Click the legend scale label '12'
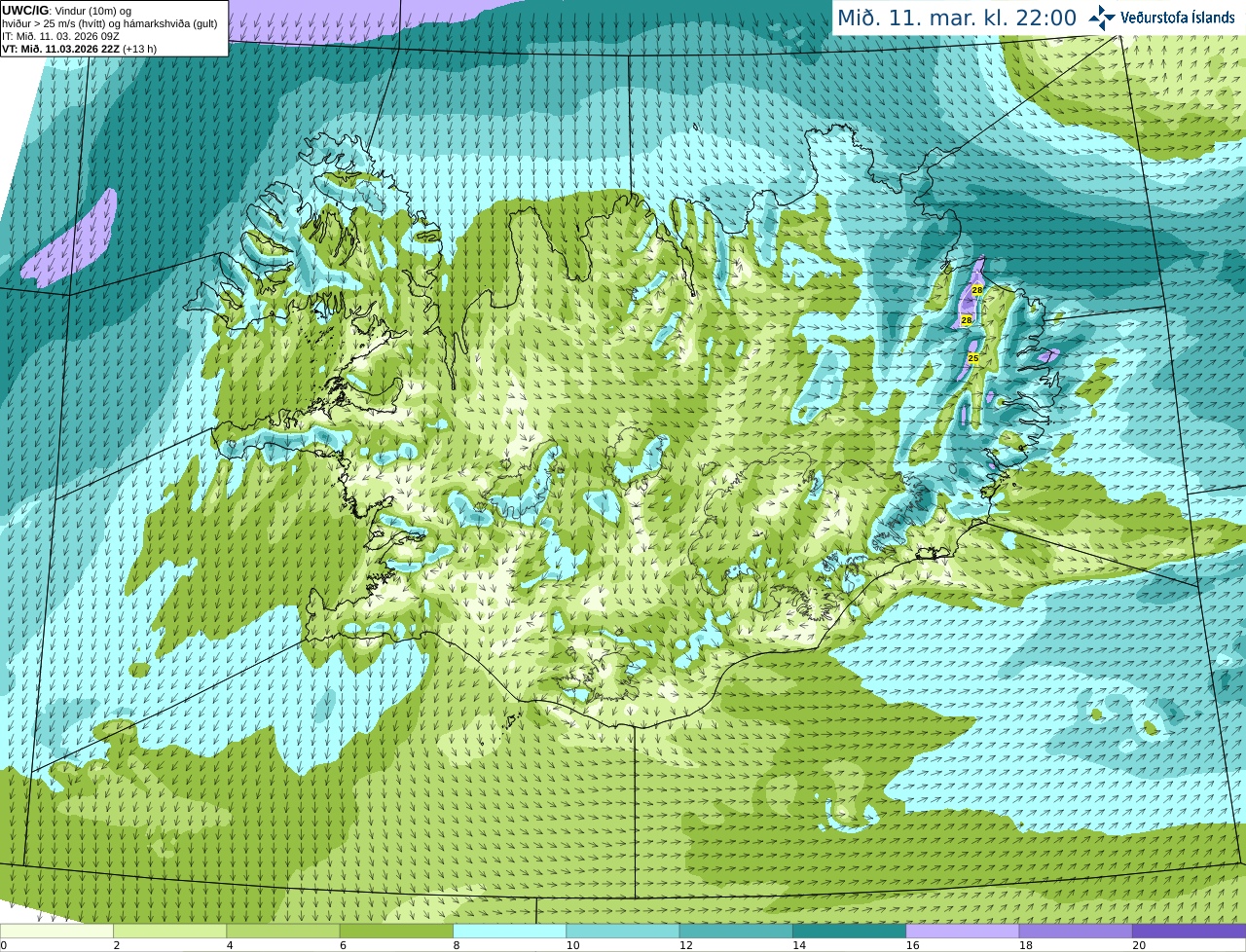 685,945
